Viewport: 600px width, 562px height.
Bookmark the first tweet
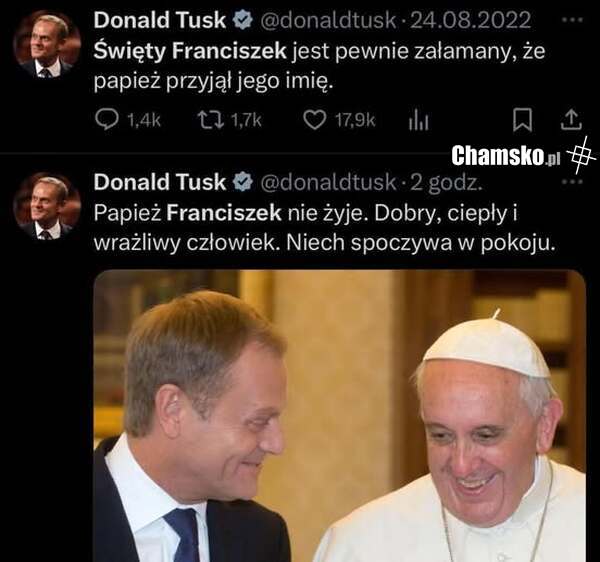pyautogui.click(x=522, y=120)
